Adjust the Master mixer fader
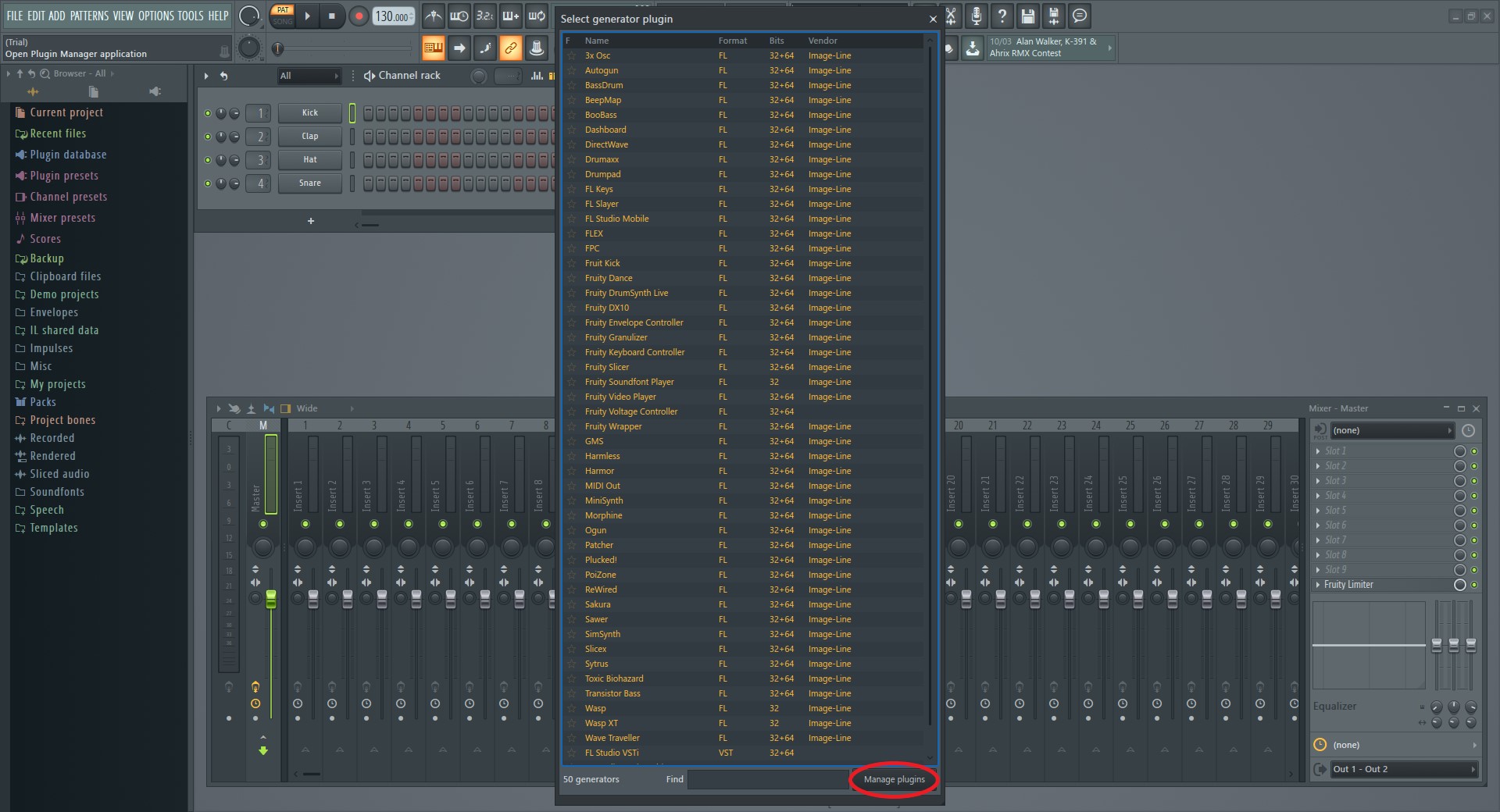This screenshot has width=1500, height=812. [271, 599]
